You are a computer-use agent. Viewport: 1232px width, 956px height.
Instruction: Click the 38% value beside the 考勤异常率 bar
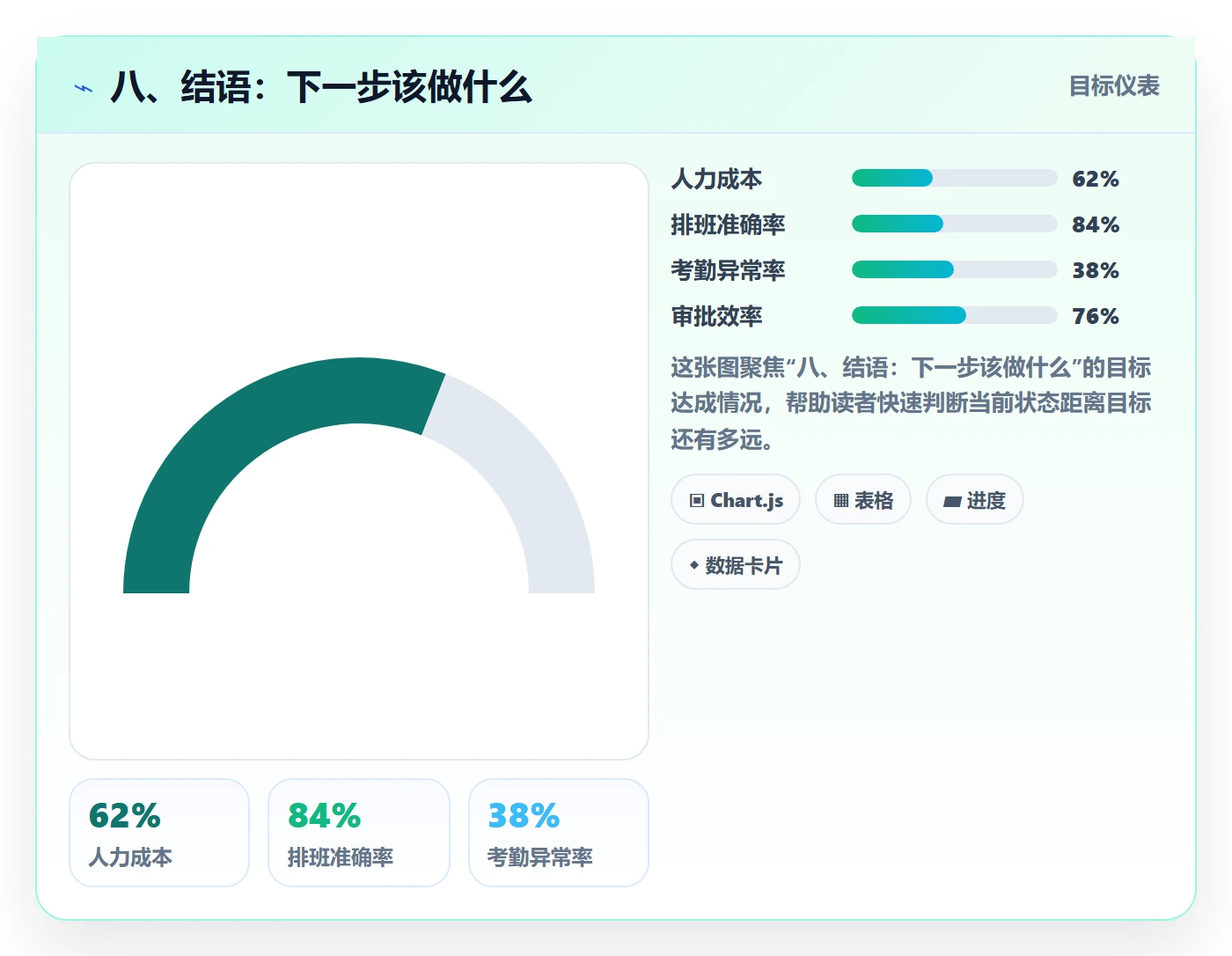pos(1096,270)
